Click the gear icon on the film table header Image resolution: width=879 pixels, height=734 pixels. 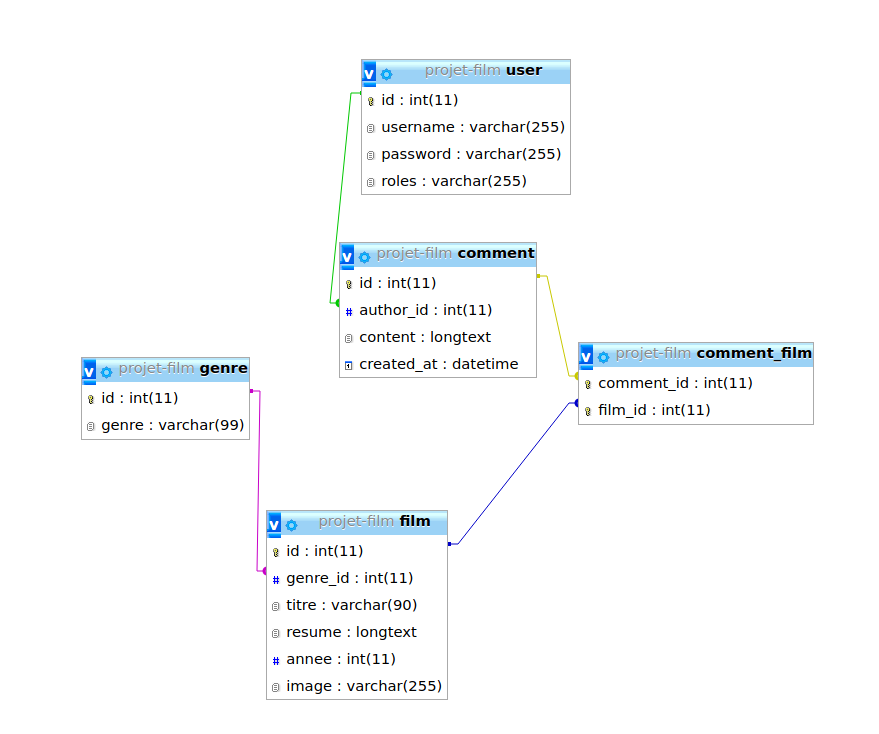click(290, 524)
